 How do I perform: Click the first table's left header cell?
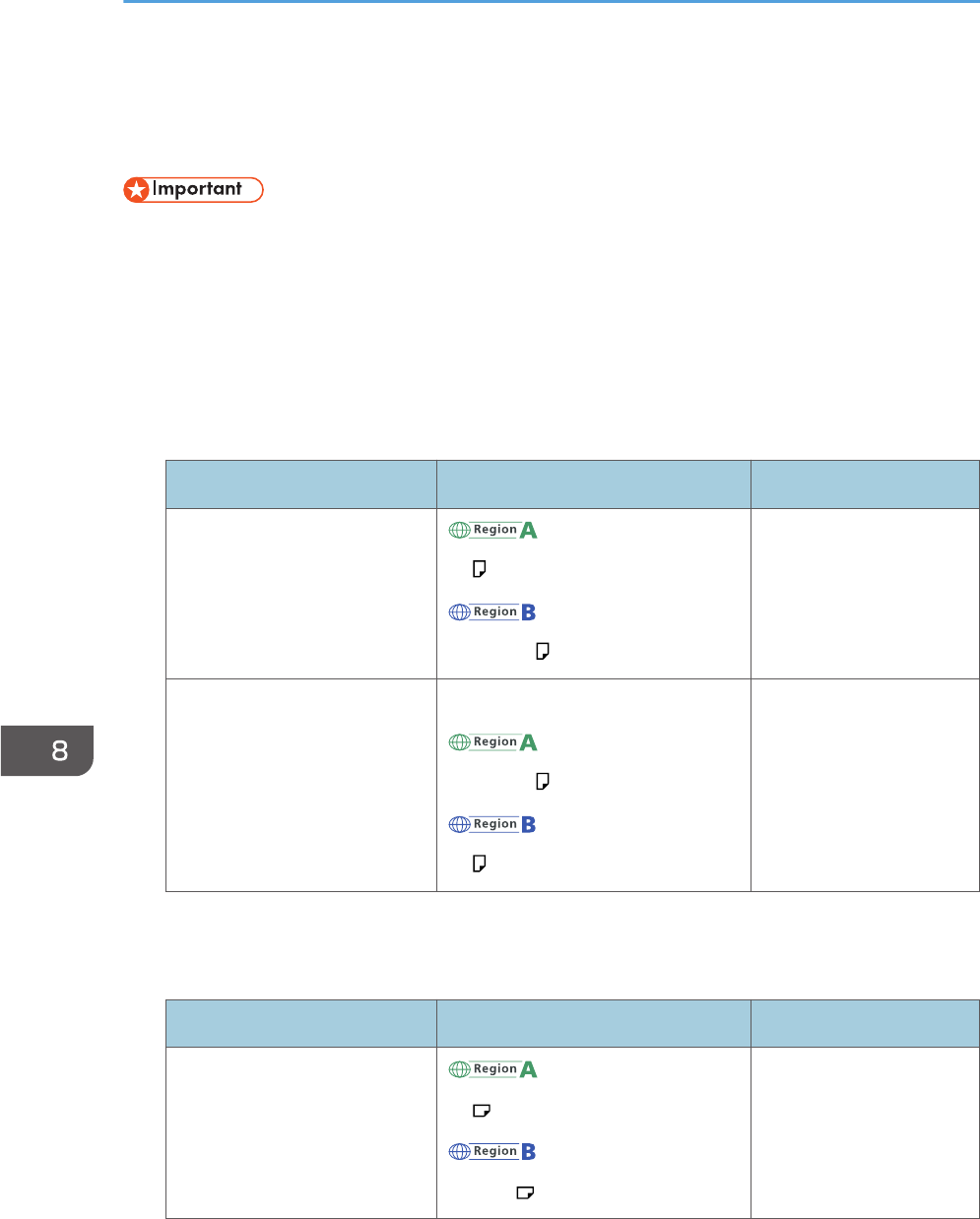coord(301,483)
